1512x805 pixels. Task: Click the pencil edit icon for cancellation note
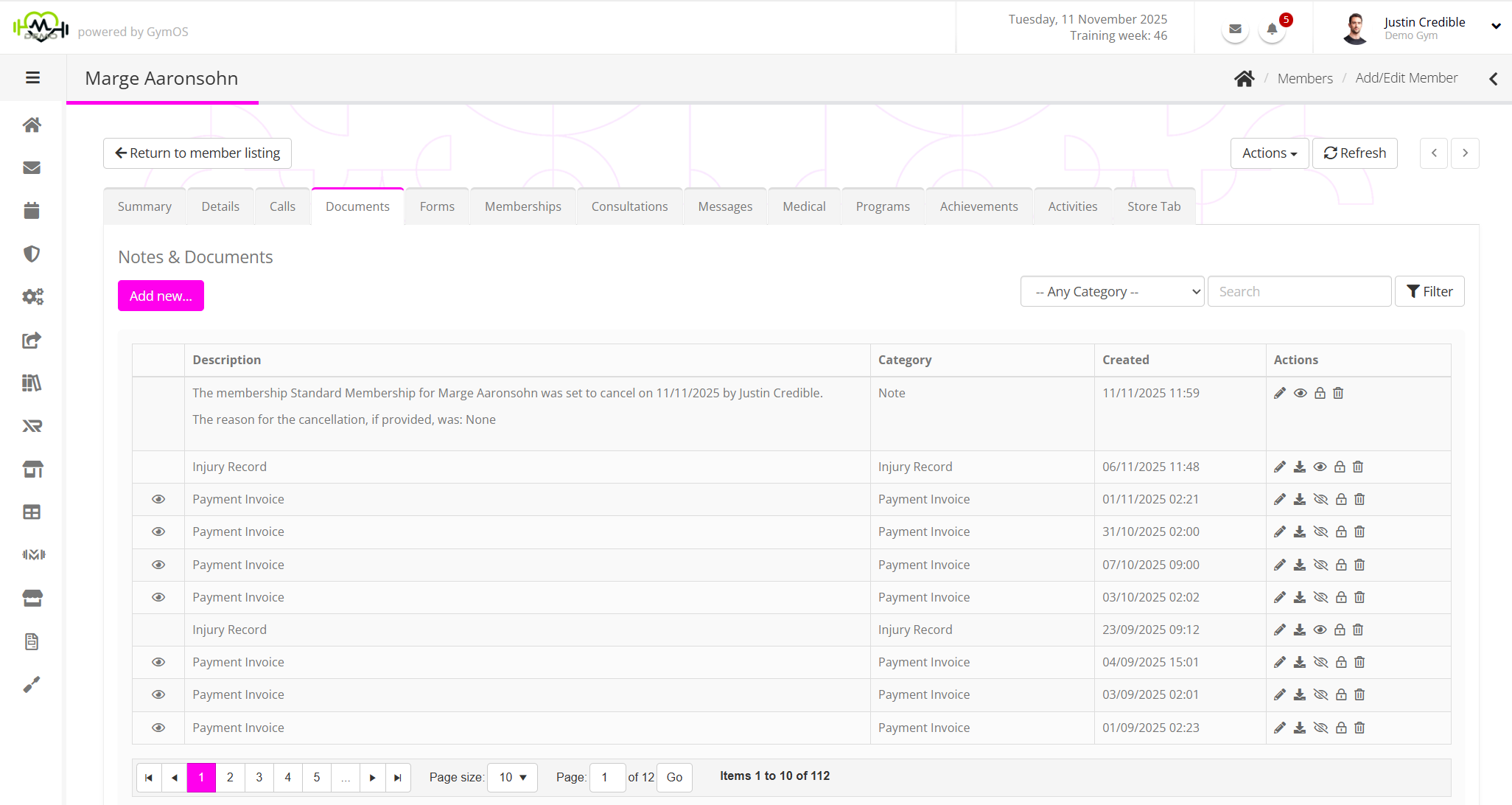coord(1280,394)
